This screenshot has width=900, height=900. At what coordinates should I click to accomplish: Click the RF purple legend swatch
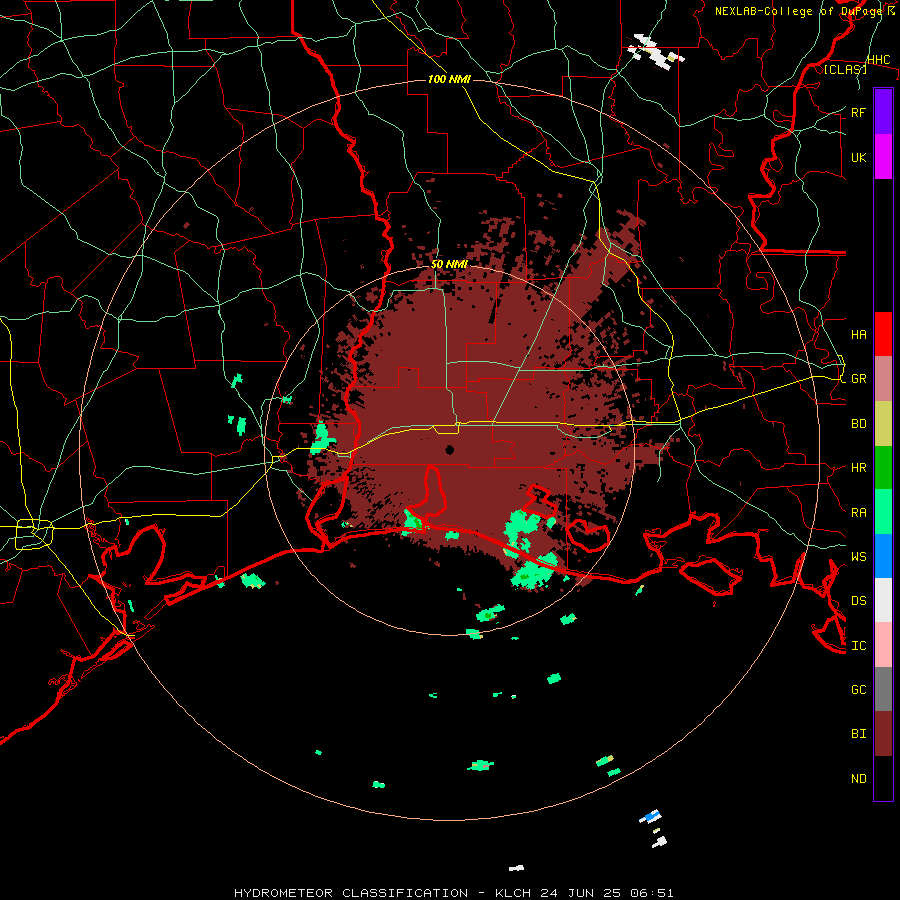pos(883,112)
